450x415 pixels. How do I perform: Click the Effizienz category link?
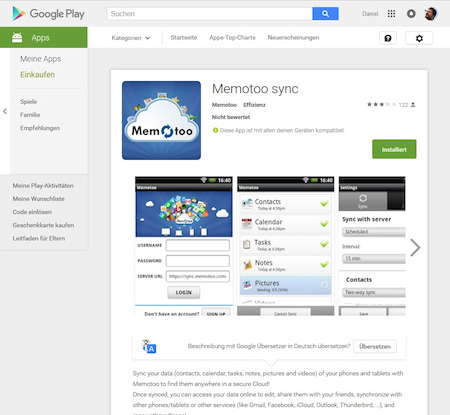254,105
